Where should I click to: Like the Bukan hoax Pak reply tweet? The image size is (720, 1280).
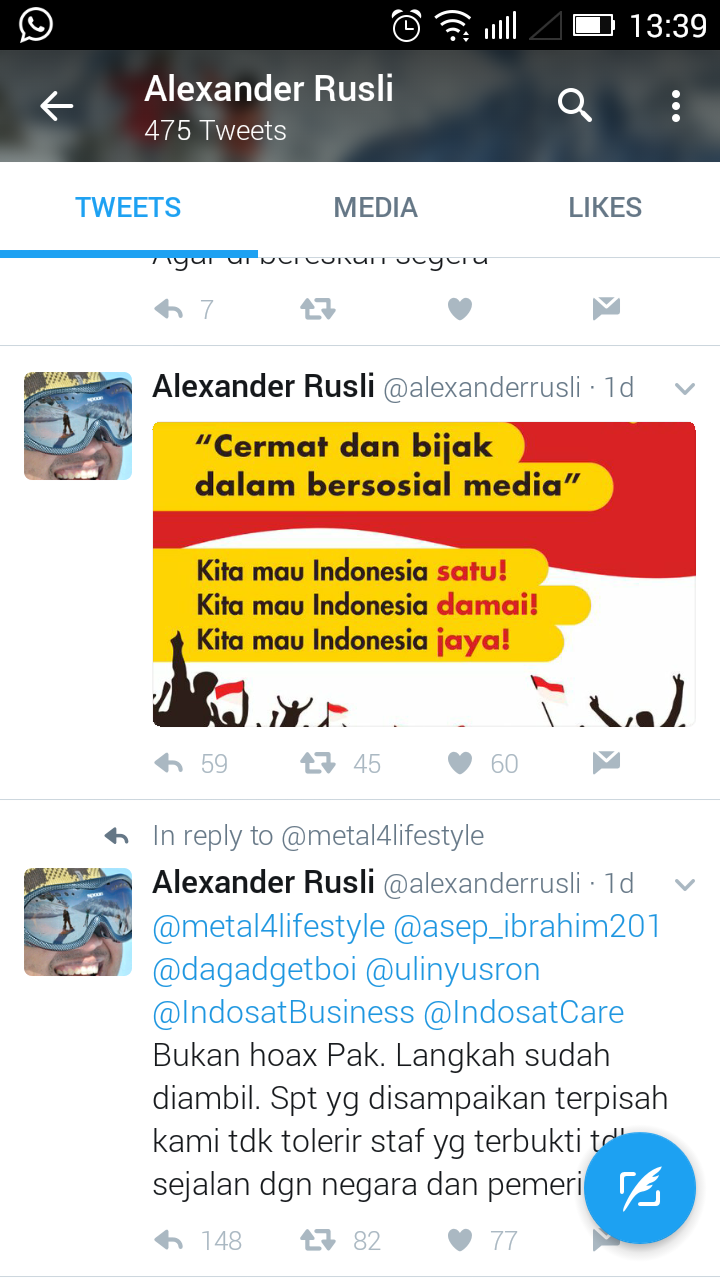click(460, 1241)
